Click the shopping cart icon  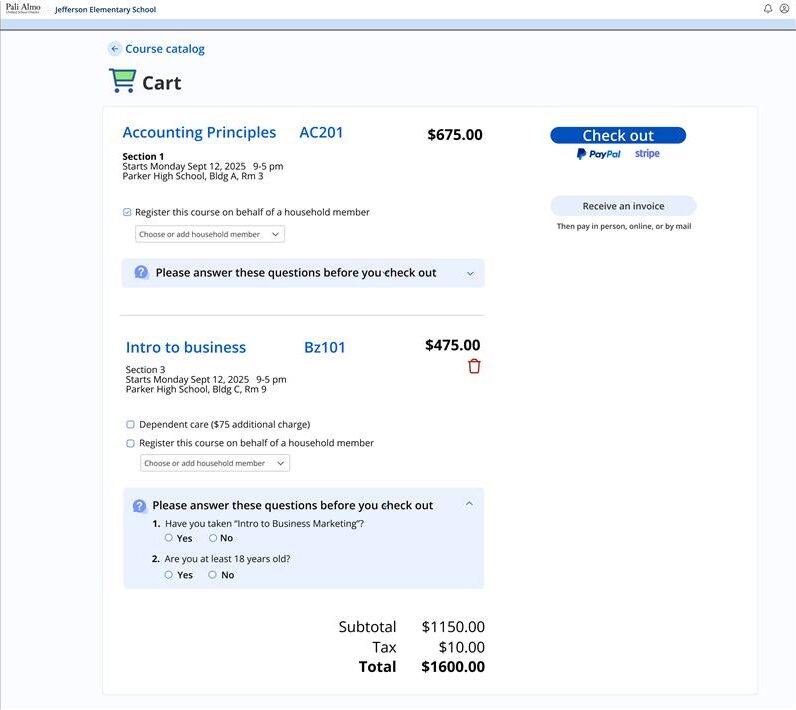[122, 81]
